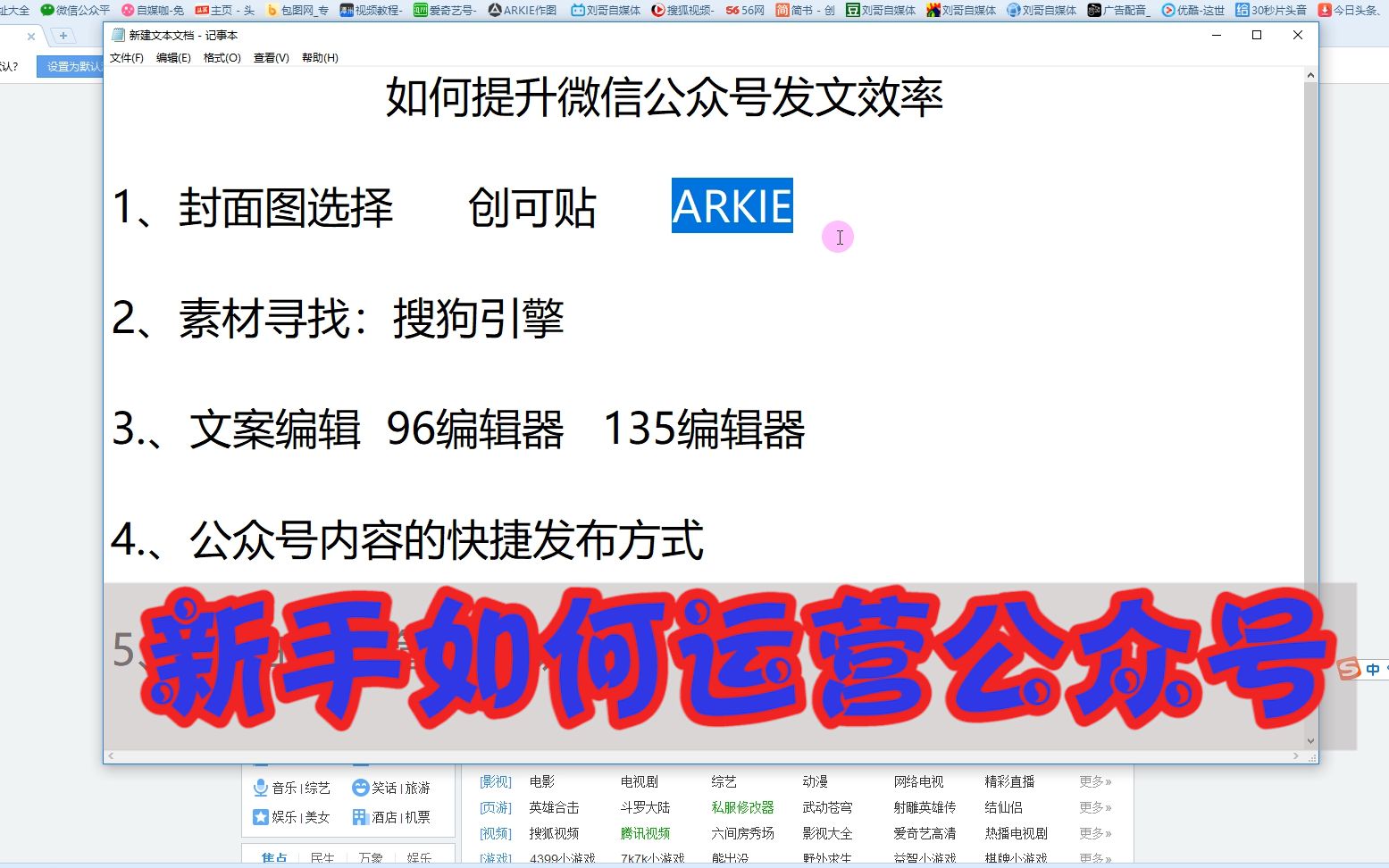Close the Notepad window
1389x868 pixels.
coord(1298,35)
